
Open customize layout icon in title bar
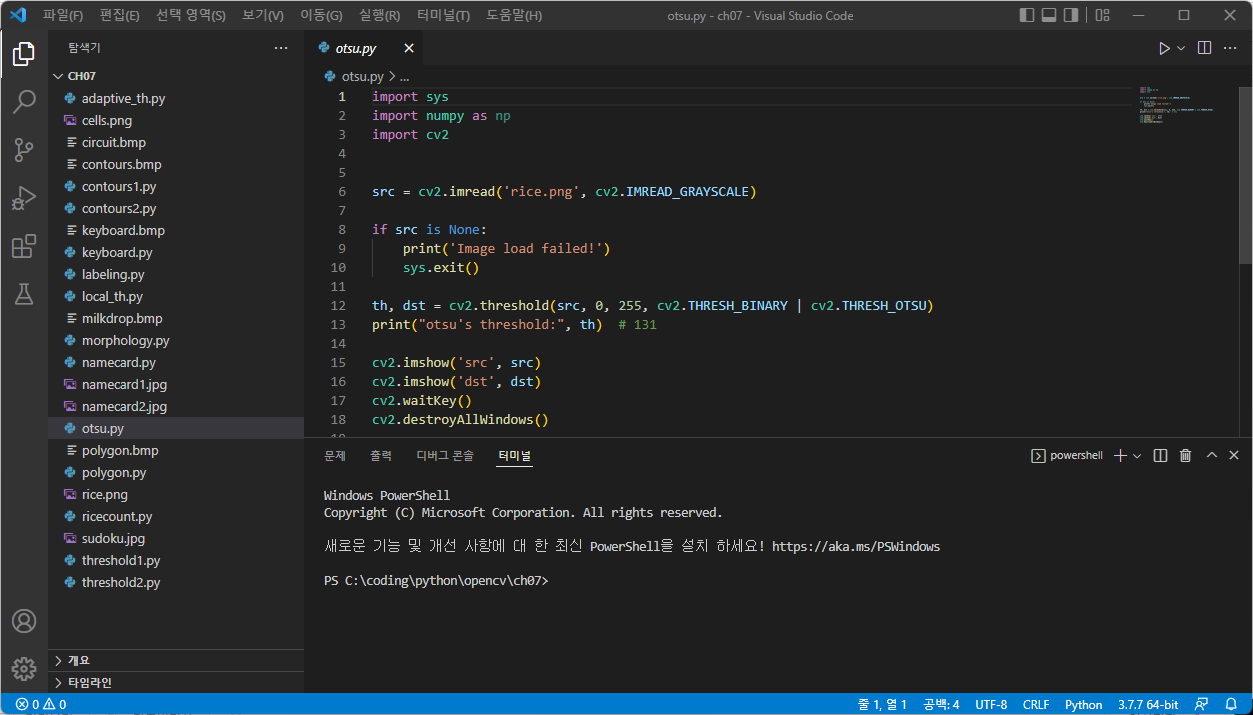tap(1102, 15)
